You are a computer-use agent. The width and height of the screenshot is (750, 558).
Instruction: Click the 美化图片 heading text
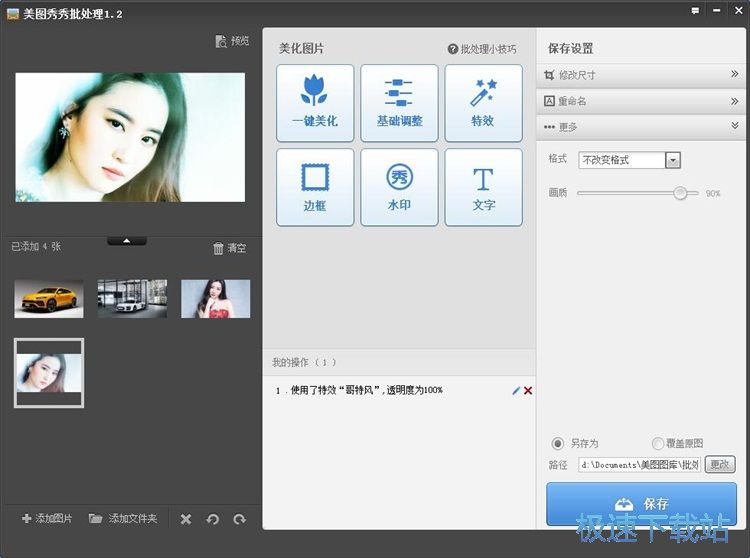tap(301, 48)
